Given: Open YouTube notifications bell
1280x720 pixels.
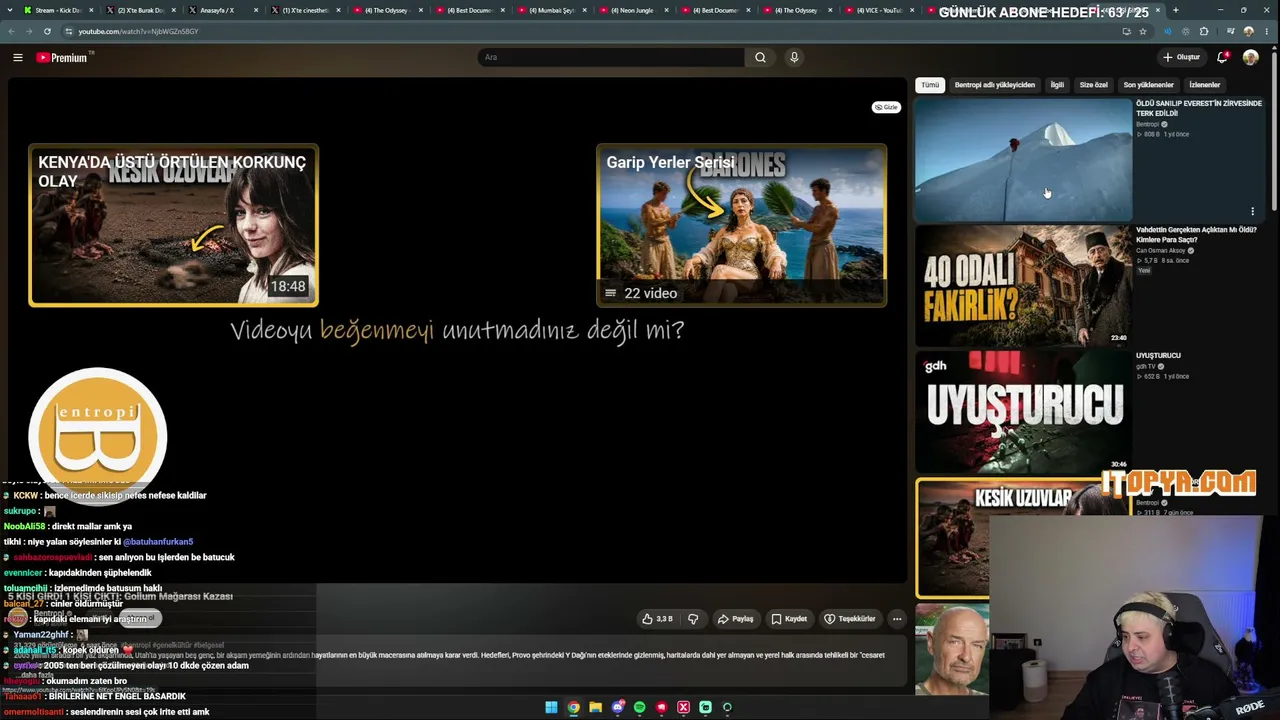Looking at the screenshot, I should (x=1222, y=57).
